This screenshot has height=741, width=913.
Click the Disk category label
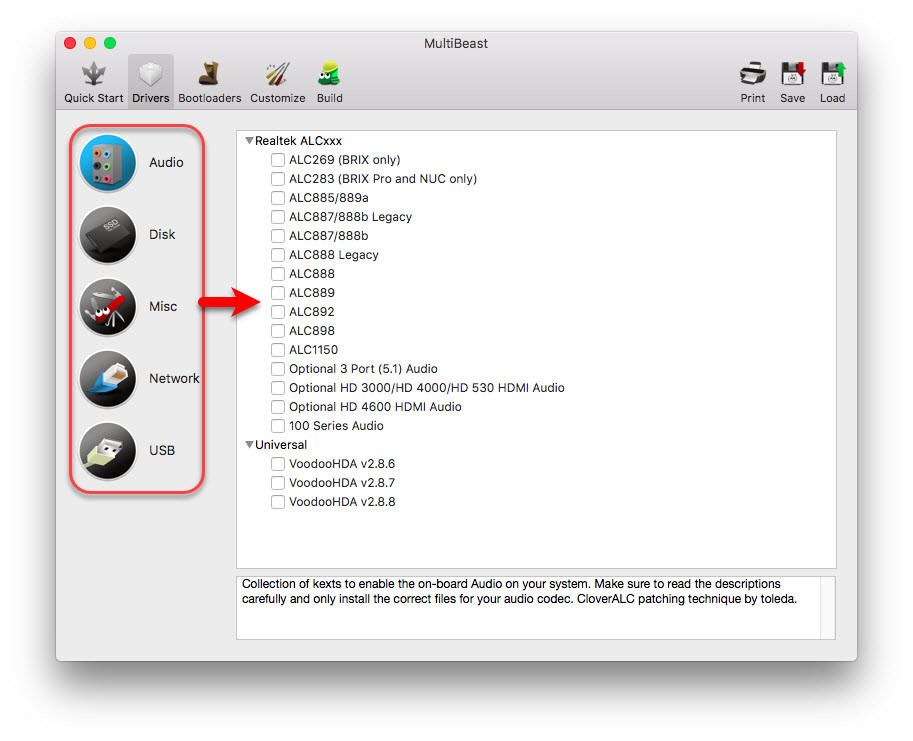[162, 235]
